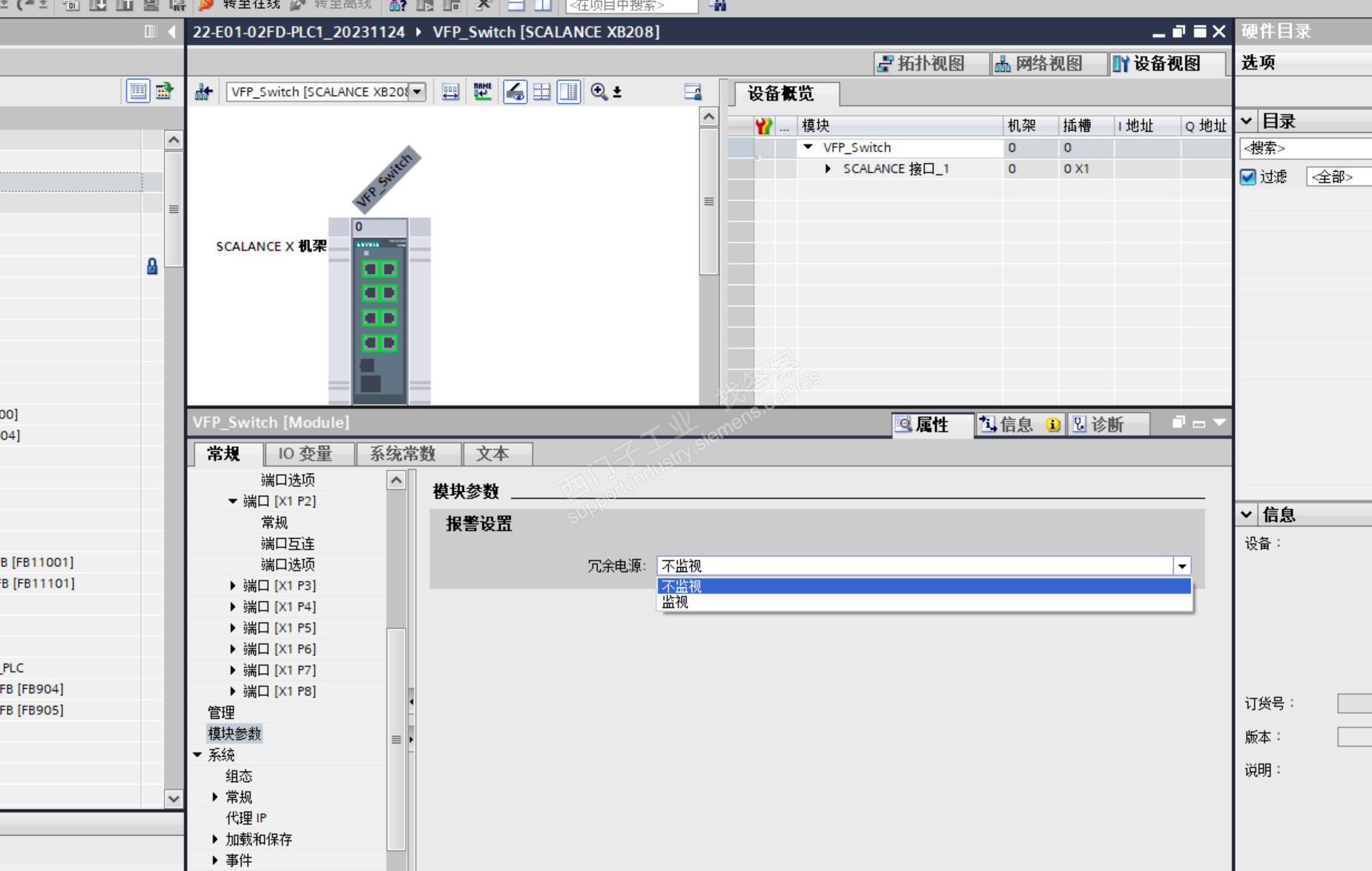This screenshot has width=1372, height=871.
Task: Expand the 端口 [X1 P8] node
Action: (233, 692)
